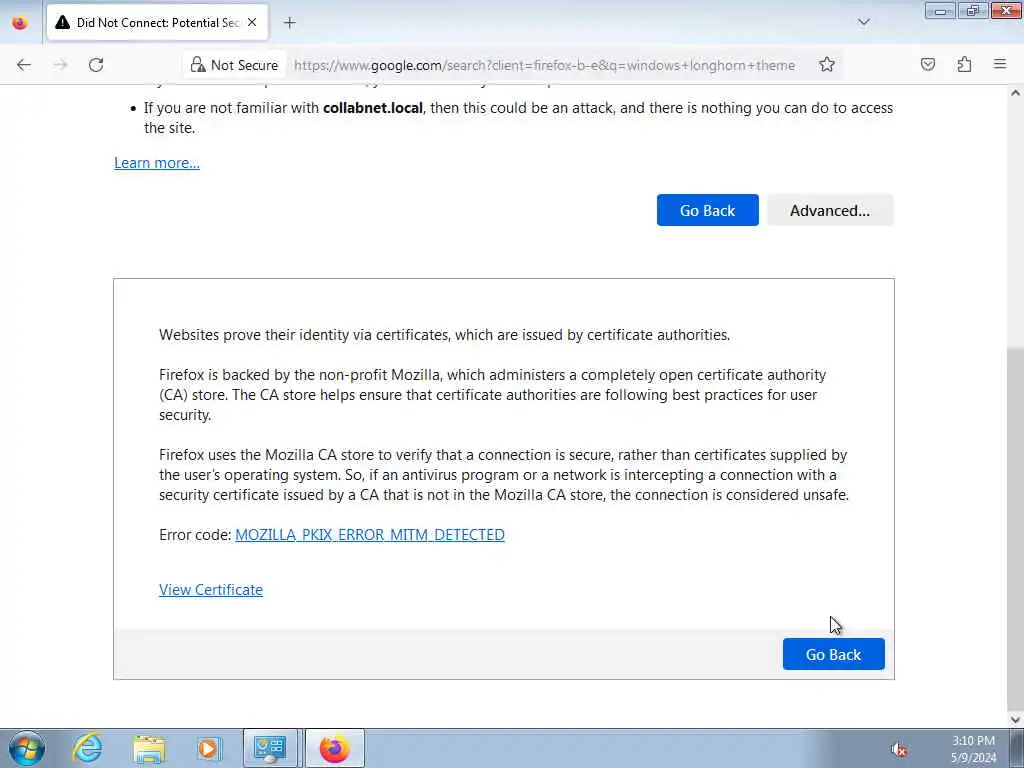The height and width of the screenshot is (768, 1024).
Task: Click the vertical scrollbar thumb
Action: pyautogui.click(x=1016, y=529)
